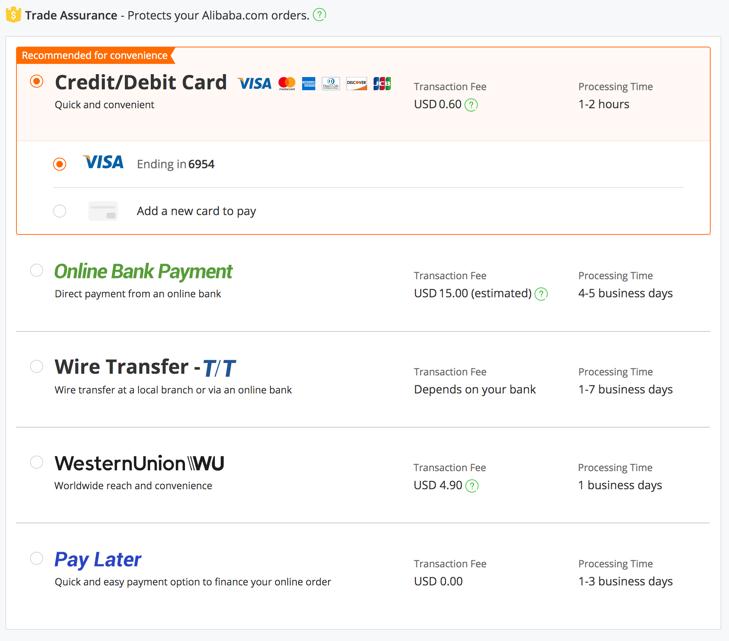Viewport: 729px width, 641px height.
Task: Click the Visa logo beside Credit/Debit Card
Action: [255, 83]
